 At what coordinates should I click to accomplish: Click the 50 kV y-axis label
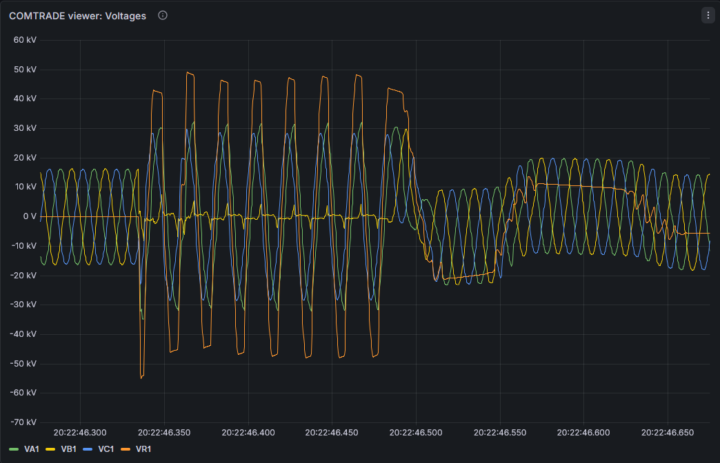[x=25, y=69]
